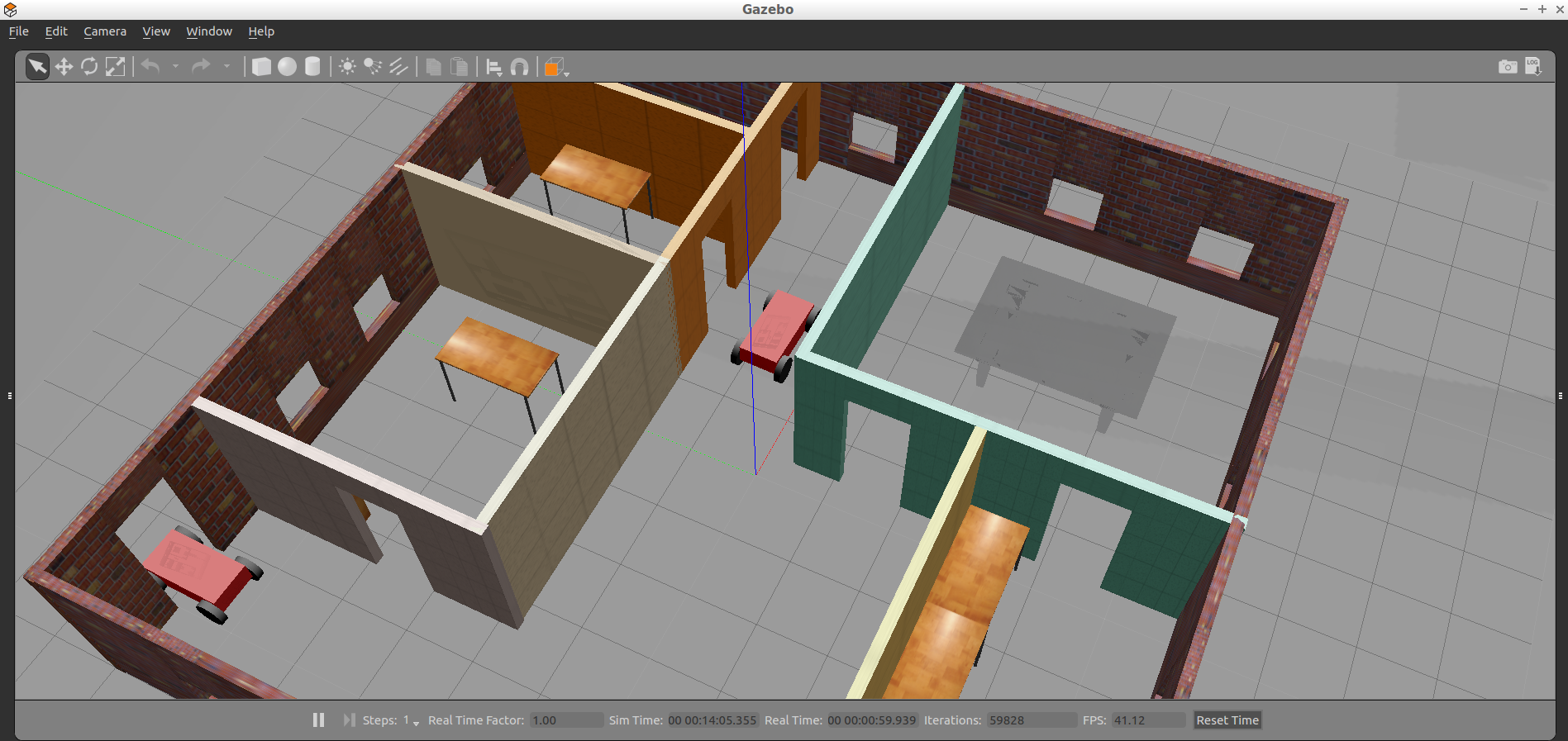The height and width of the screenshot is (741, 1568).
Task: Add a directional light
Action: point(398,67)
